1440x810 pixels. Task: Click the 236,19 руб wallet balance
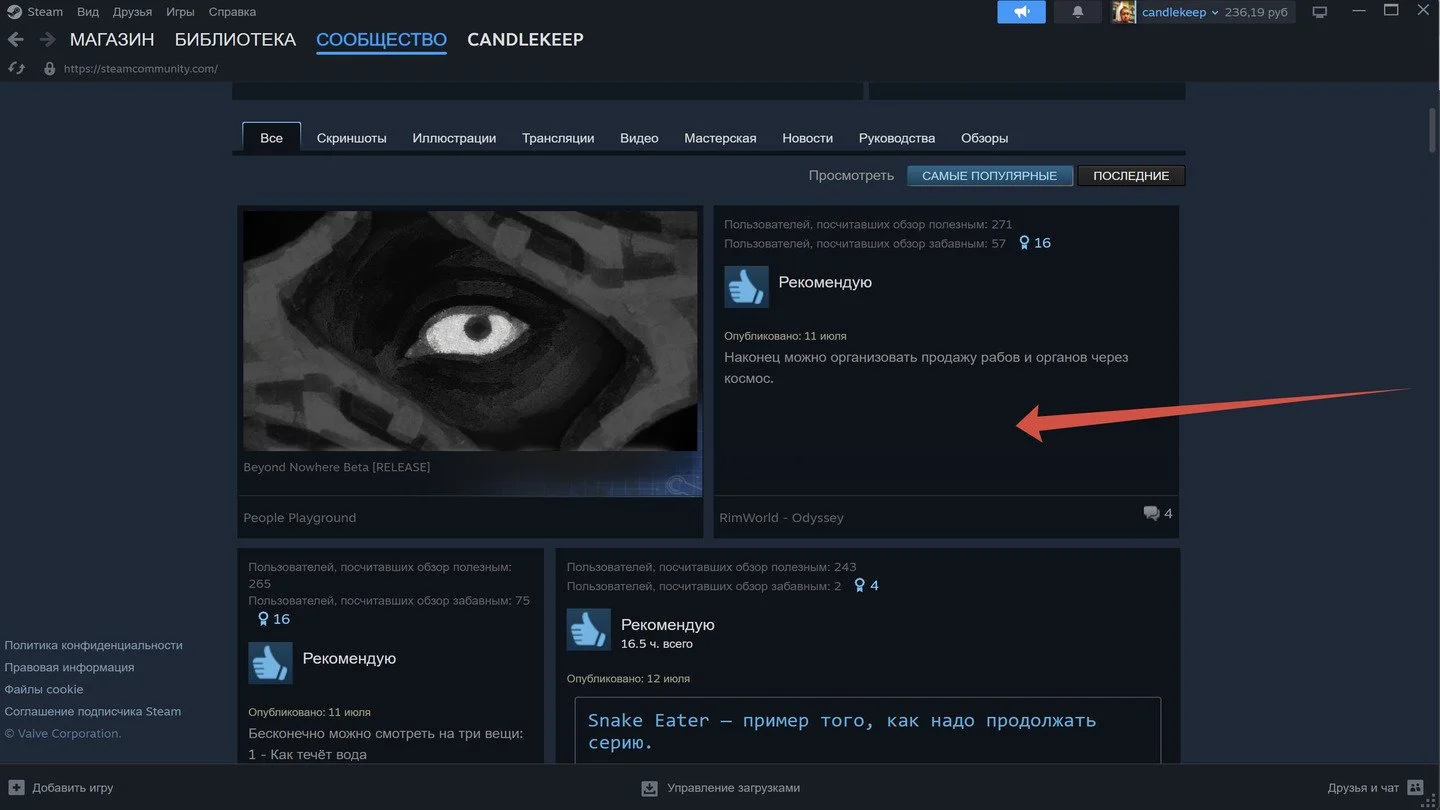pyautogui.click(x=1256, y=13)
